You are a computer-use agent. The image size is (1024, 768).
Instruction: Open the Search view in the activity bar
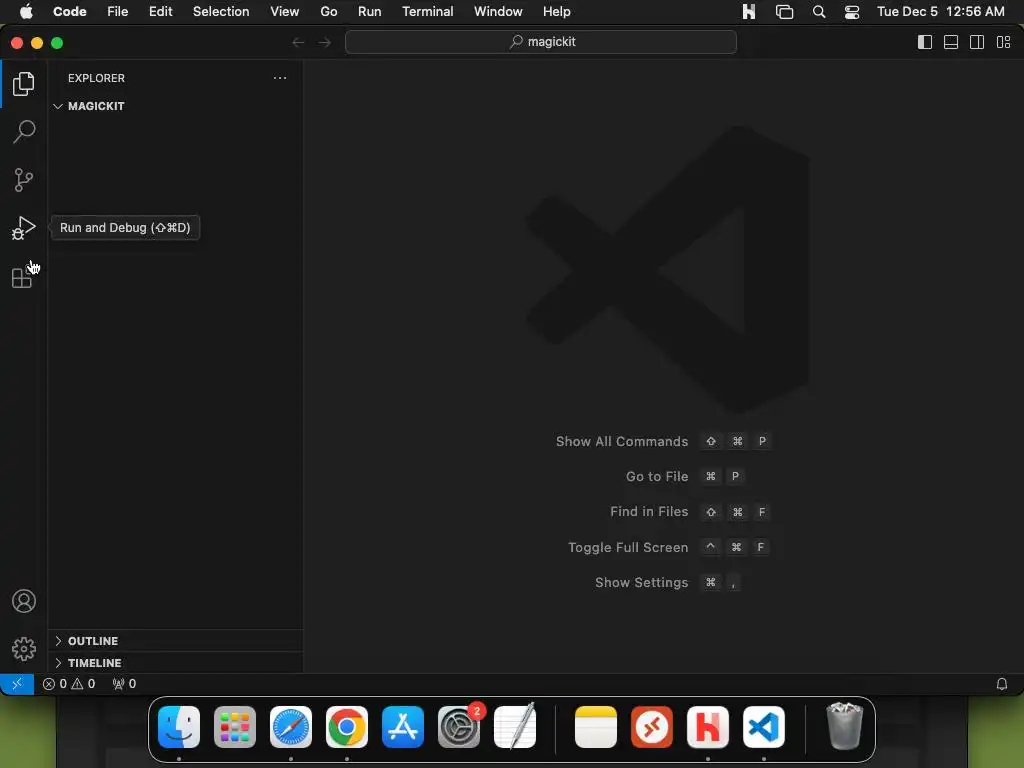[x=24, y=131]
